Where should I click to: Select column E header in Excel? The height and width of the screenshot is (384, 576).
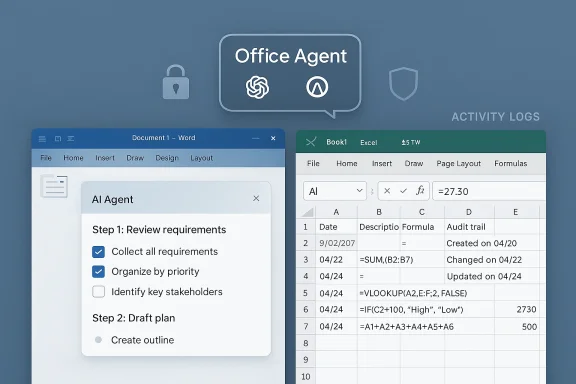point(516,212)
